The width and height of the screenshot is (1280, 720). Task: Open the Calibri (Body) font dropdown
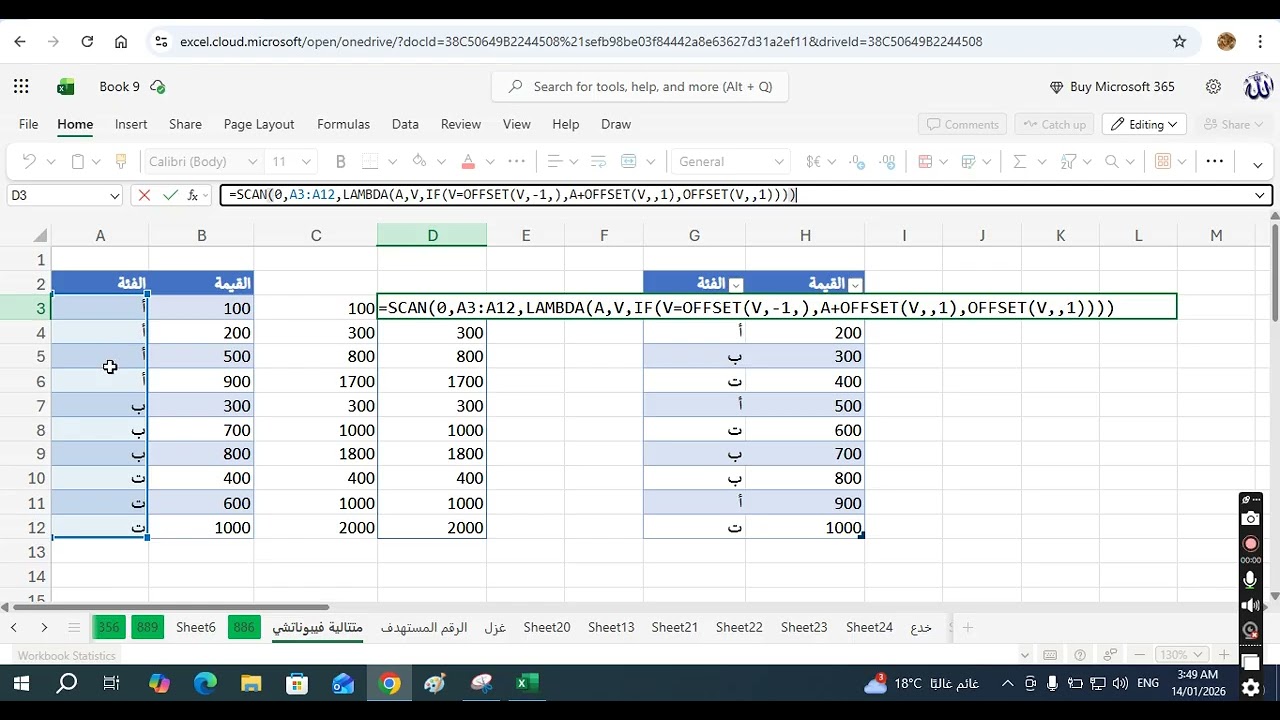[x=252, y=161]
